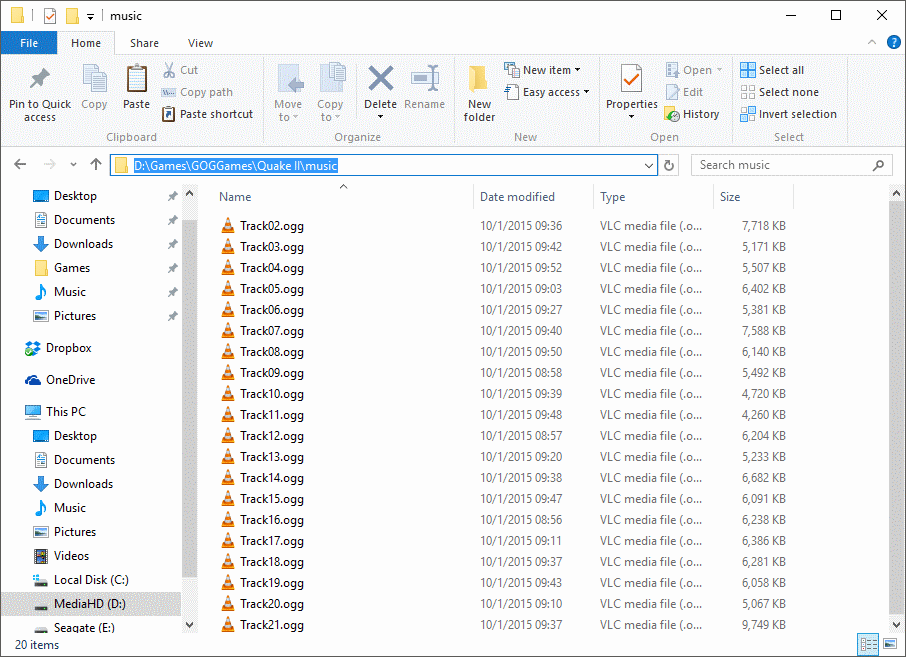
Task: Sort by Type column header
Action: coord(612,196)
